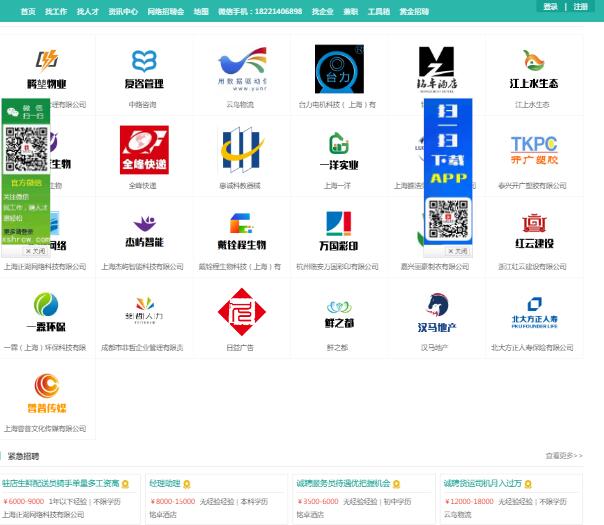The width and height of the screenshot is (604, 525).
Task: Open the 一霖环保 green-blue logo
Action: [47, 312]
